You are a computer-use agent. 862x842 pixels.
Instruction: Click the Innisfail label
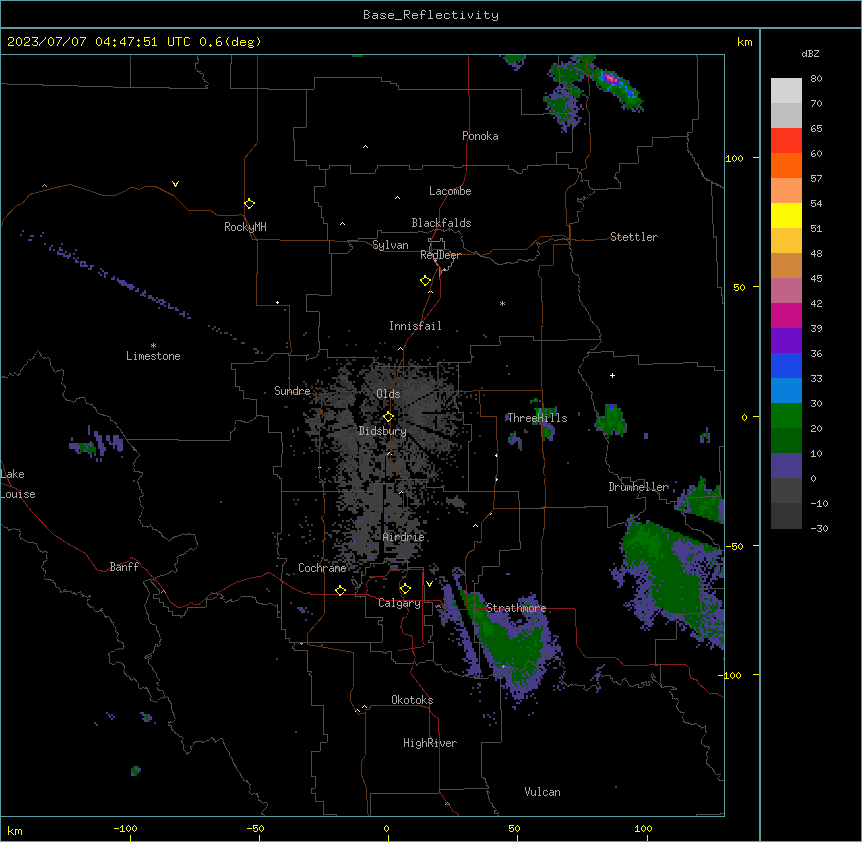click(x=415, y=326)
